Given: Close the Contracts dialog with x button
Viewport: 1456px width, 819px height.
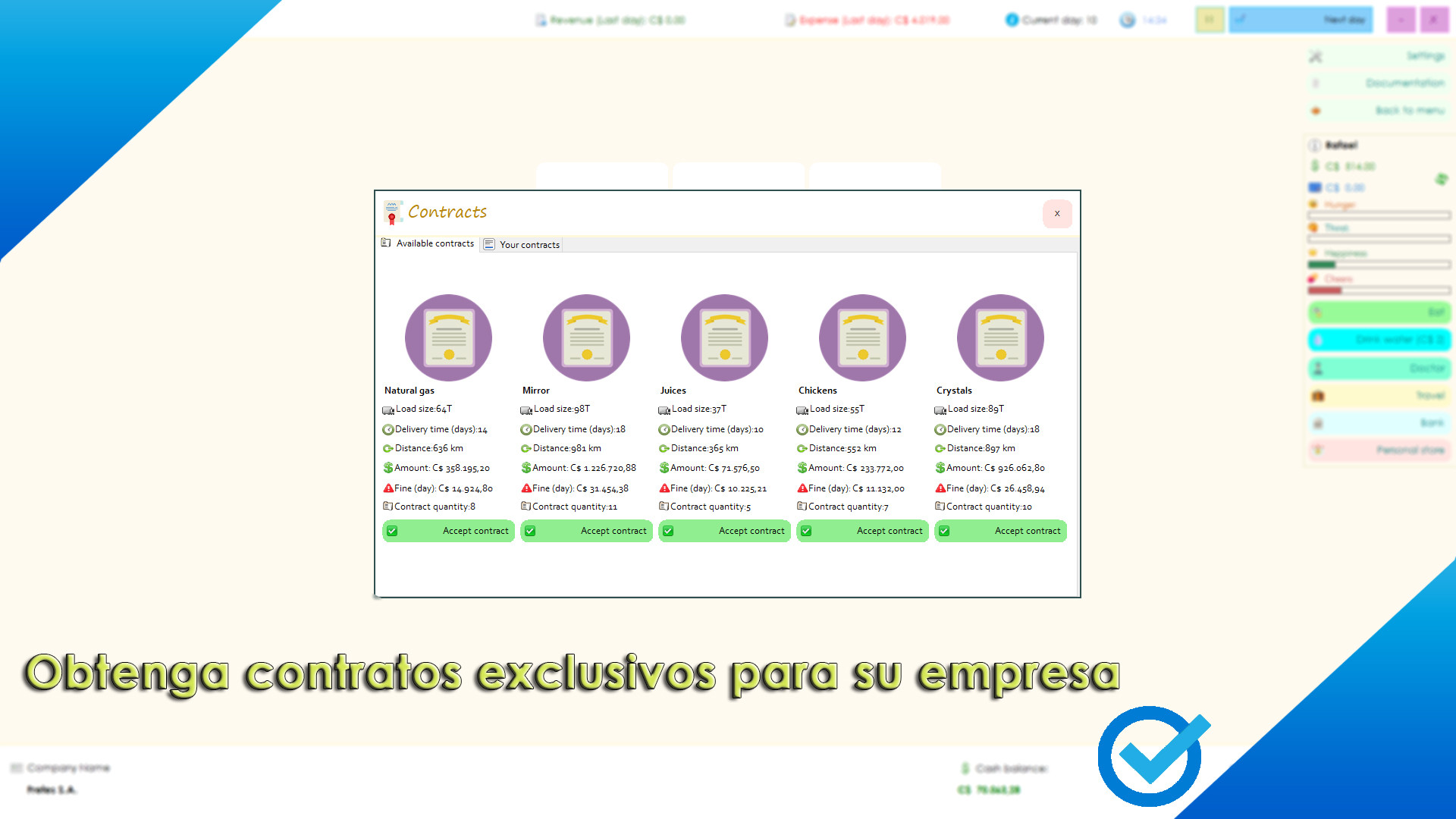Looking at the screenshot, I should pyautogui.click(x=1057, y=214).
